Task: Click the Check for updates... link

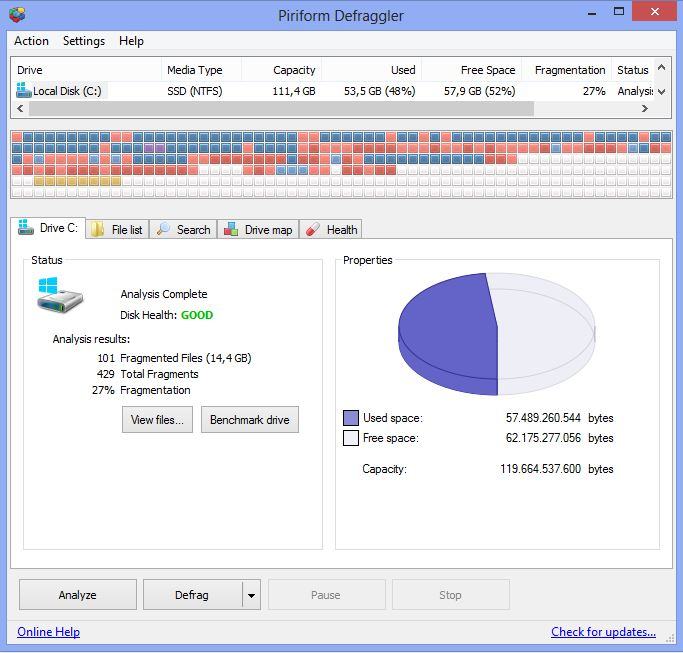Action: (x=603, y=632)
